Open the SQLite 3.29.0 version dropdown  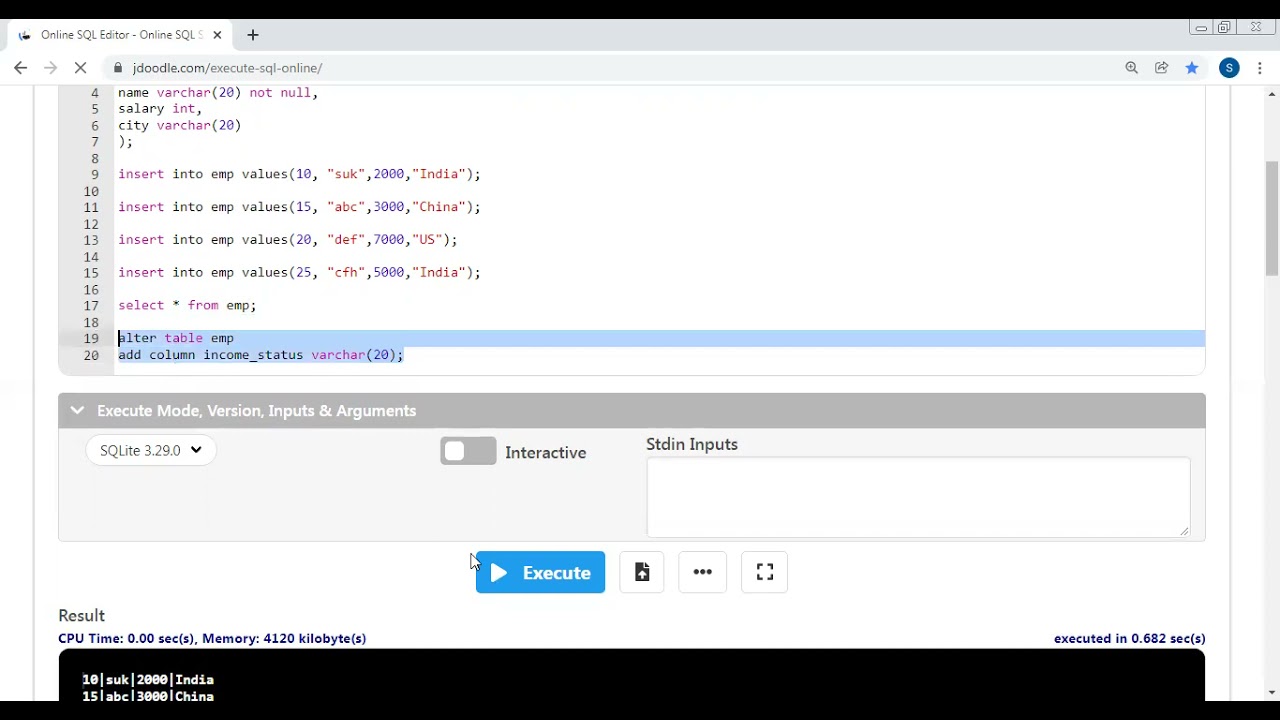(151, 451)
